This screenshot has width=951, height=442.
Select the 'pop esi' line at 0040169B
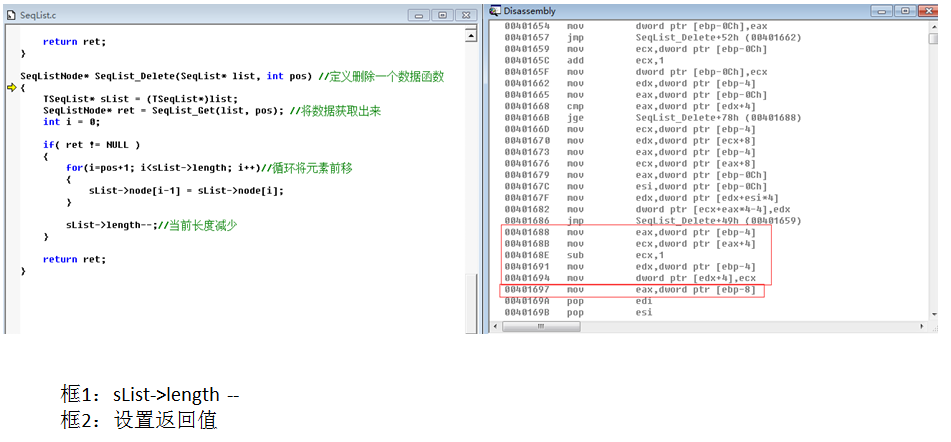coord(579,312)
